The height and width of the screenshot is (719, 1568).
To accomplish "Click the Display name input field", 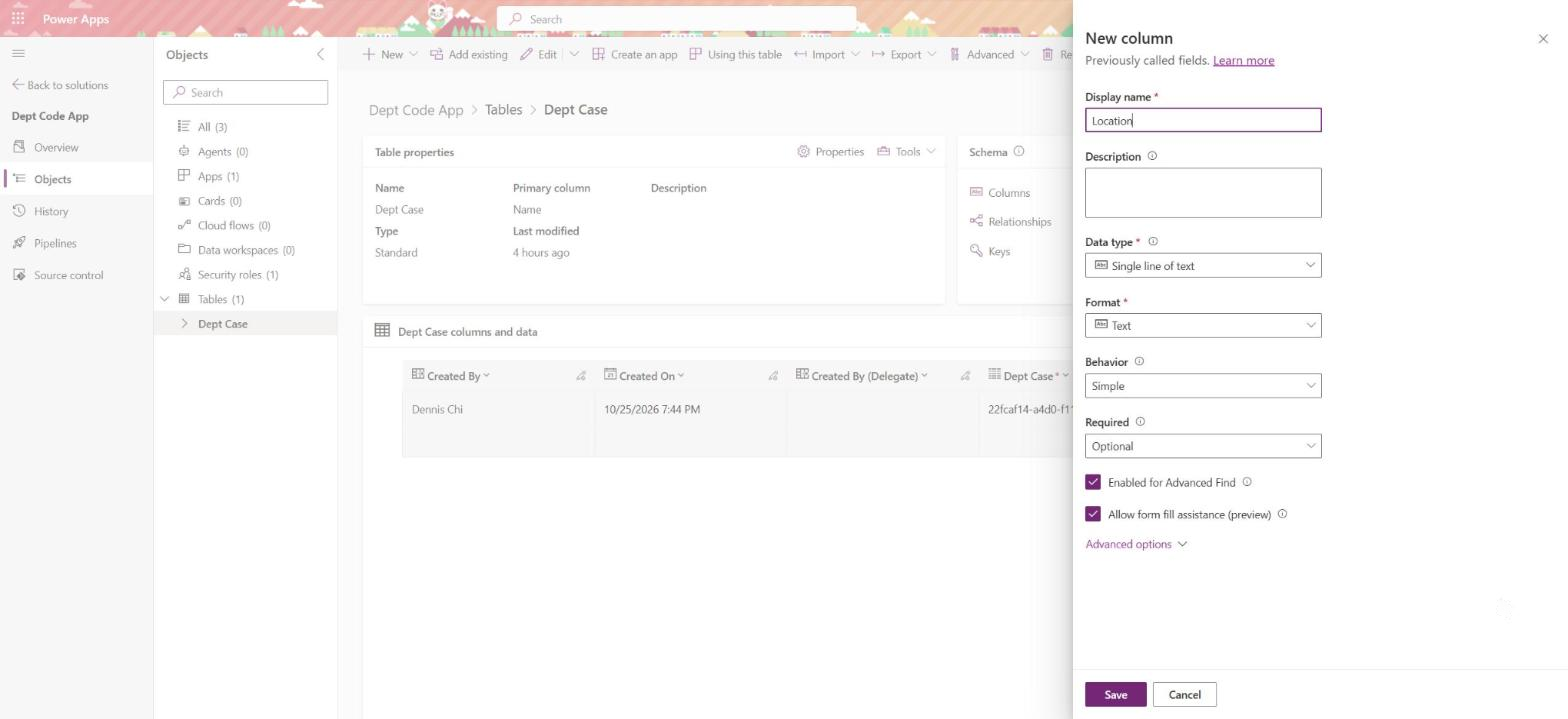I will [x=1203, y=120].
